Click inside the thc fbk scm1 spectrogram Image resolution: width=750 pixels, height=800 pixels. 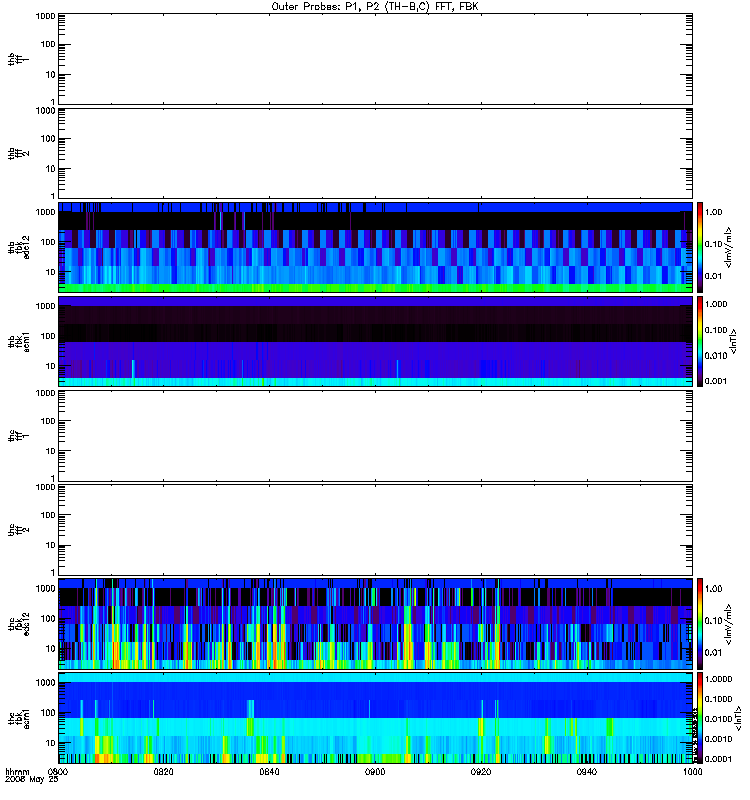[375, 718]
